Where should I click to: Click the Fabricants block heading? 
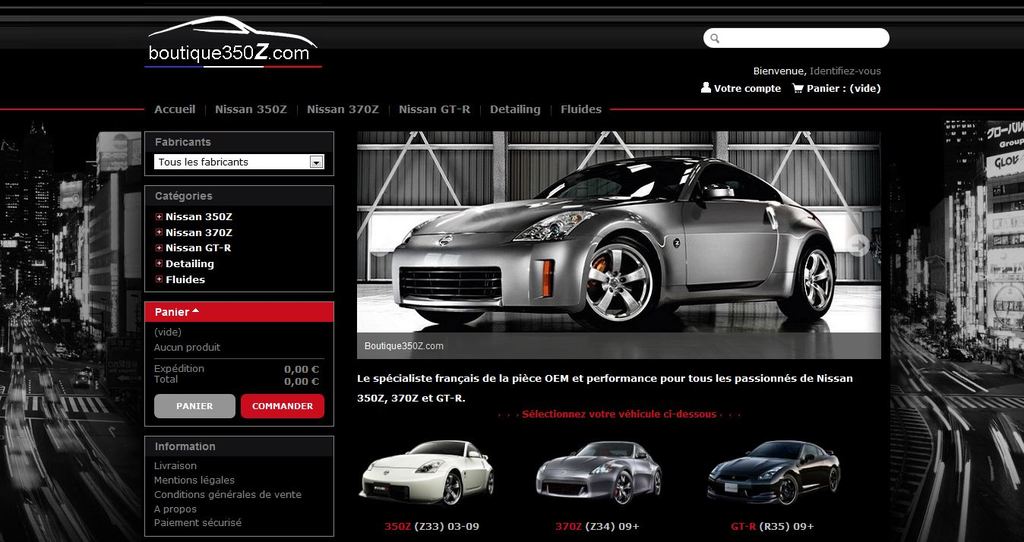click(183, 142)
